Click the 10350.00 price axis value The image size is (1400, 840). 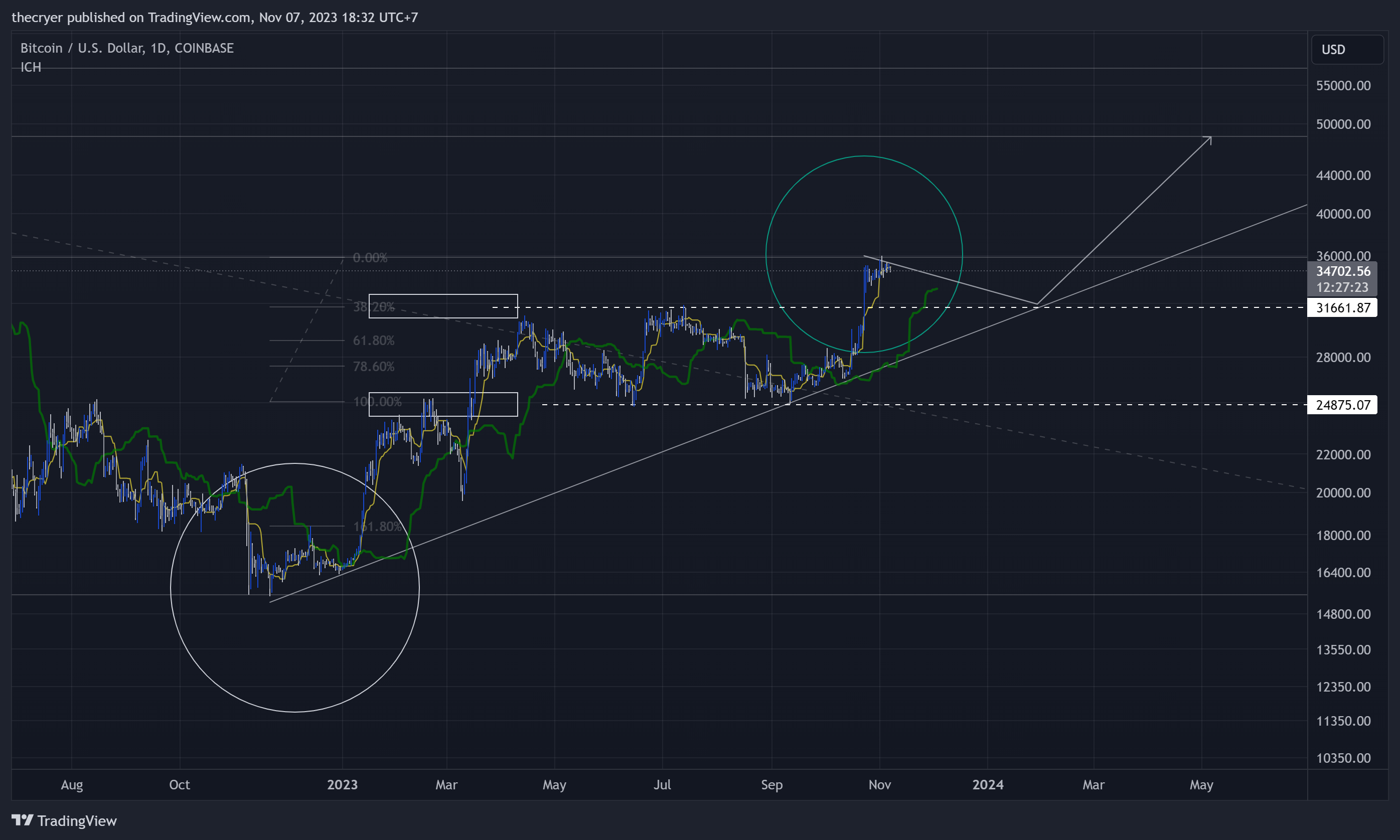[x=1343, y=758]
